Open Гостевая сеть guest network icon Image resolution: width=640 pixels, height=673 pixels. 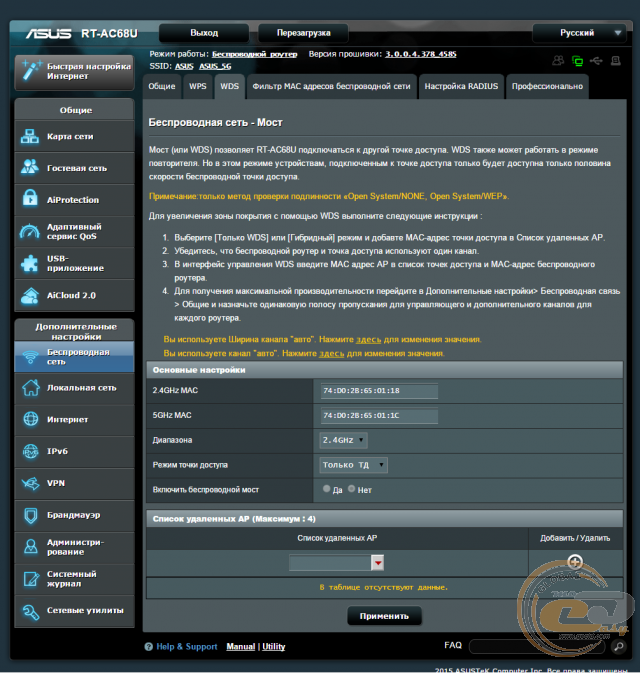(30, 167)
